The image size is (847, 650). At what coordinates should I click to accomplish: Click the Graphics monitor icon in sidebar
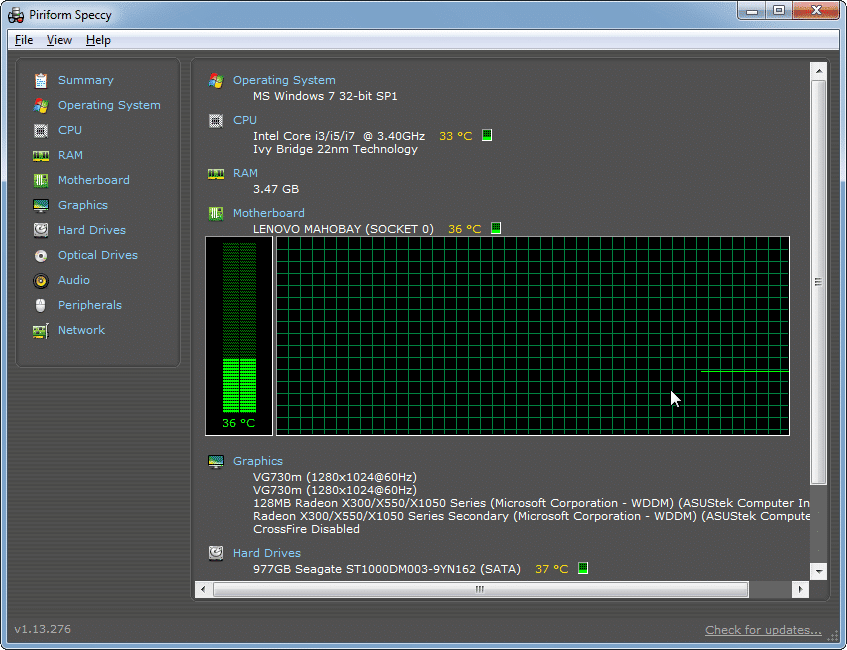point(41,205)
